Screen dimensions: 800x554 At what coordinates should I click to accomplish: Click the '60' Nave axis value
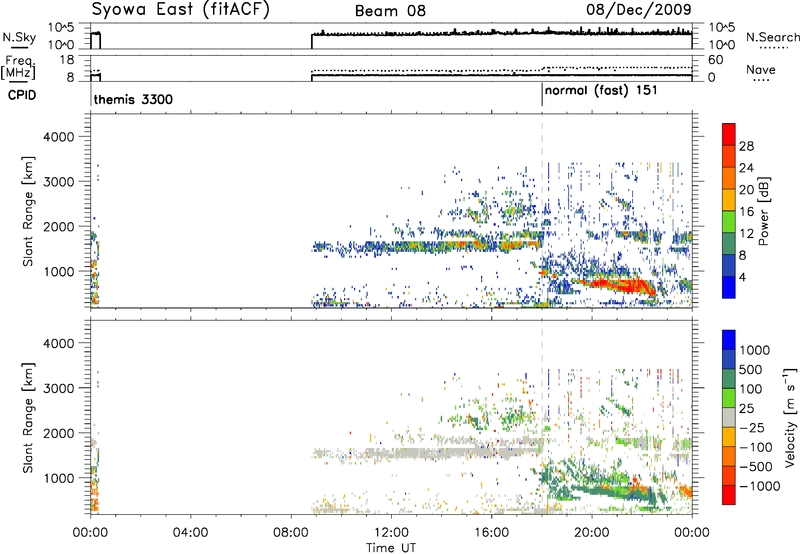point(716,60)
